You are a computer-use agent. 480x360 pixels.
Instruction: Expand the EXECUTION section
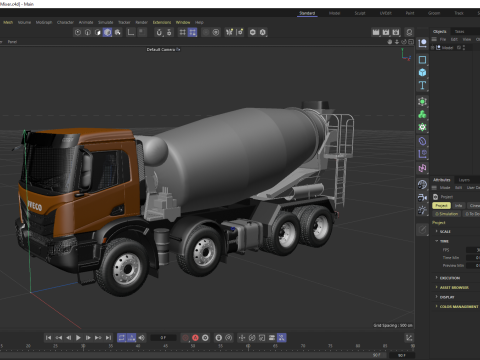[x=437, y=278]
